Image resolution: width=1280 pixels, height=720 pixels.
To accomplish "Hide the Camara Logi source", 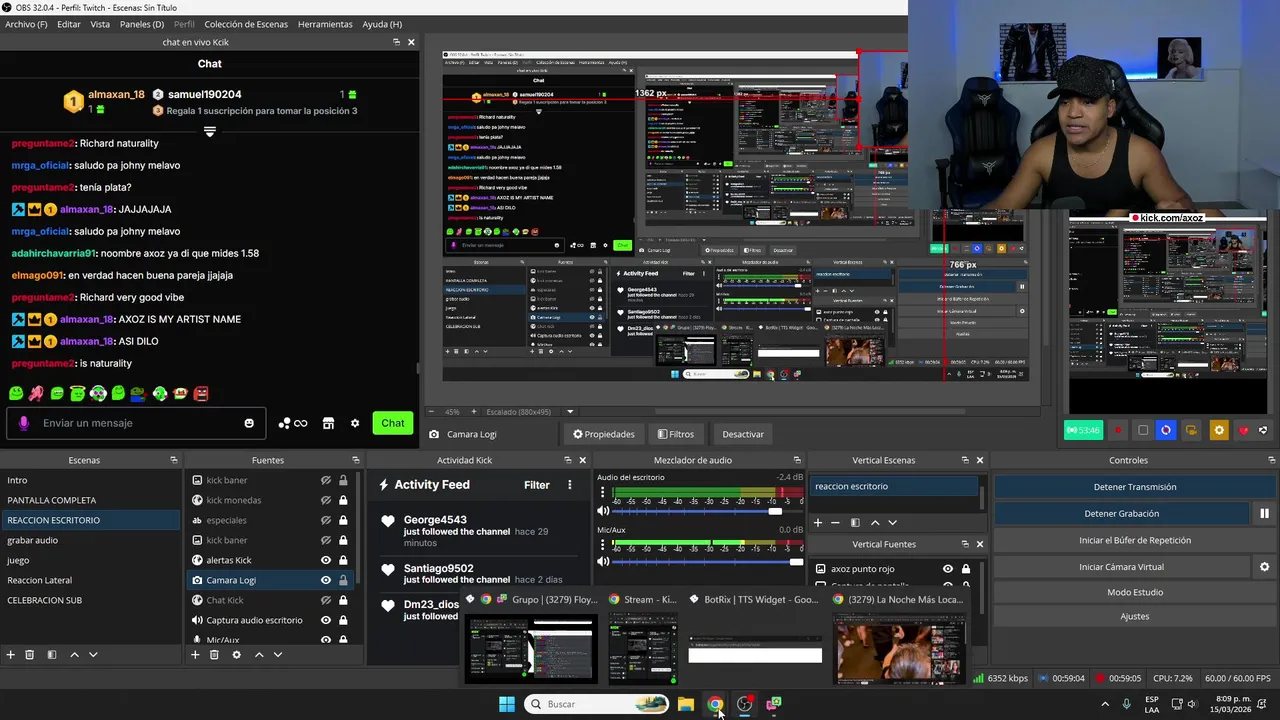I will [326, 580].
